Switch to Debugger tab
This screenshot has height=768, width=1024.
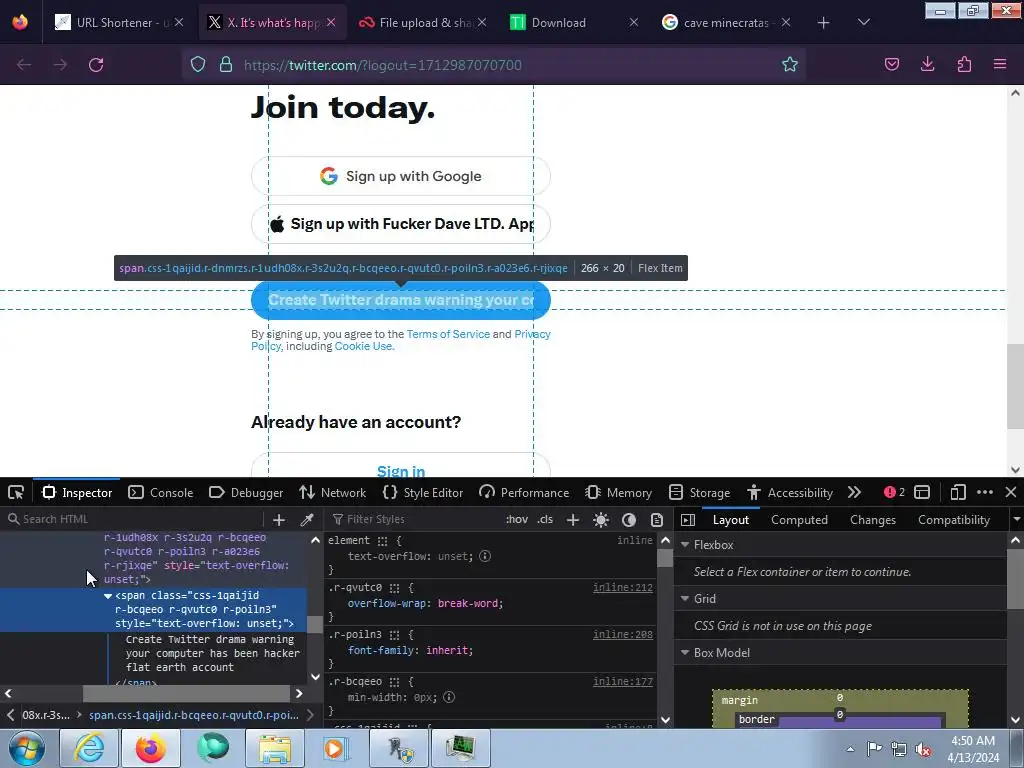click(246, 492)
